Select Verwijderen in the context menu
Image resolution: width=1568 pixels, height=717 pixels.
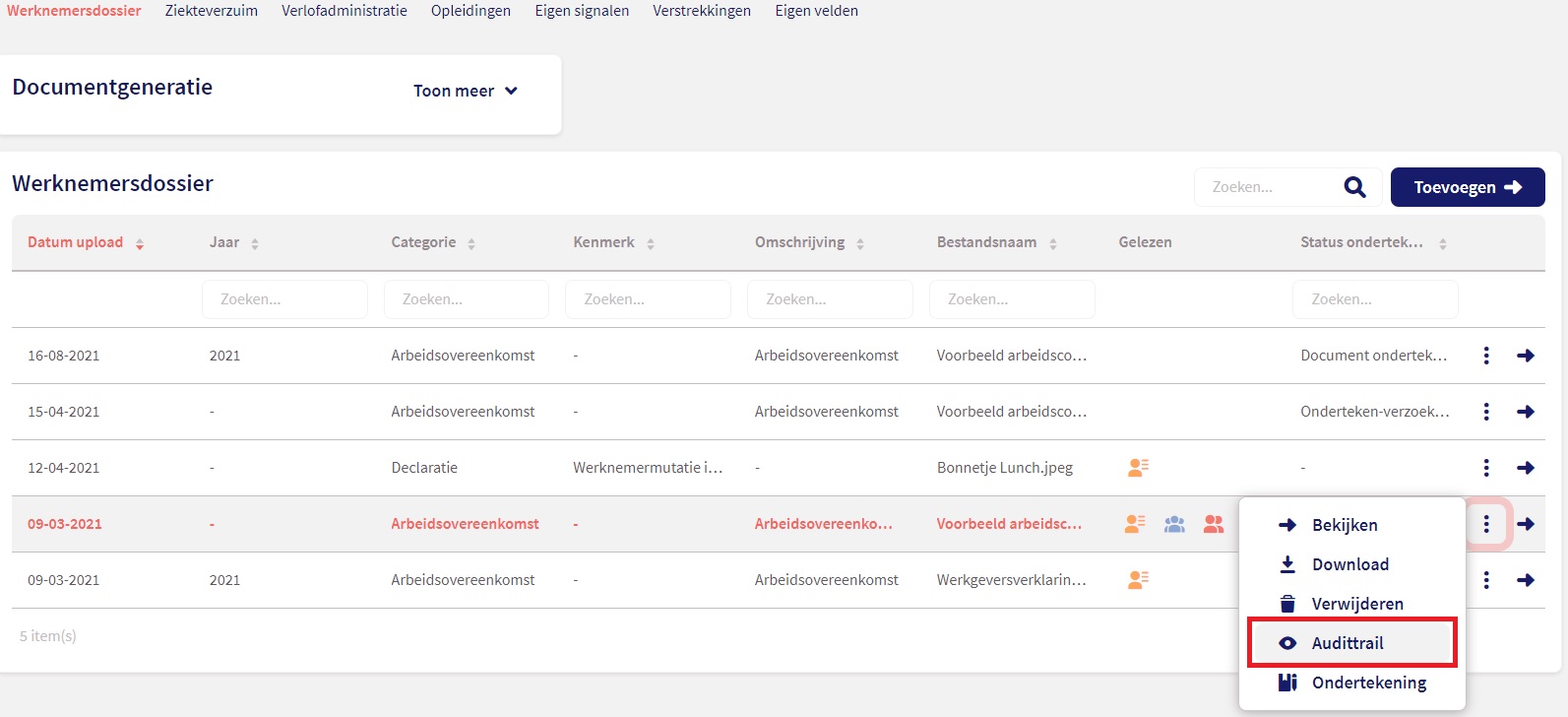pyautogui.click(x=1356, y=604)
